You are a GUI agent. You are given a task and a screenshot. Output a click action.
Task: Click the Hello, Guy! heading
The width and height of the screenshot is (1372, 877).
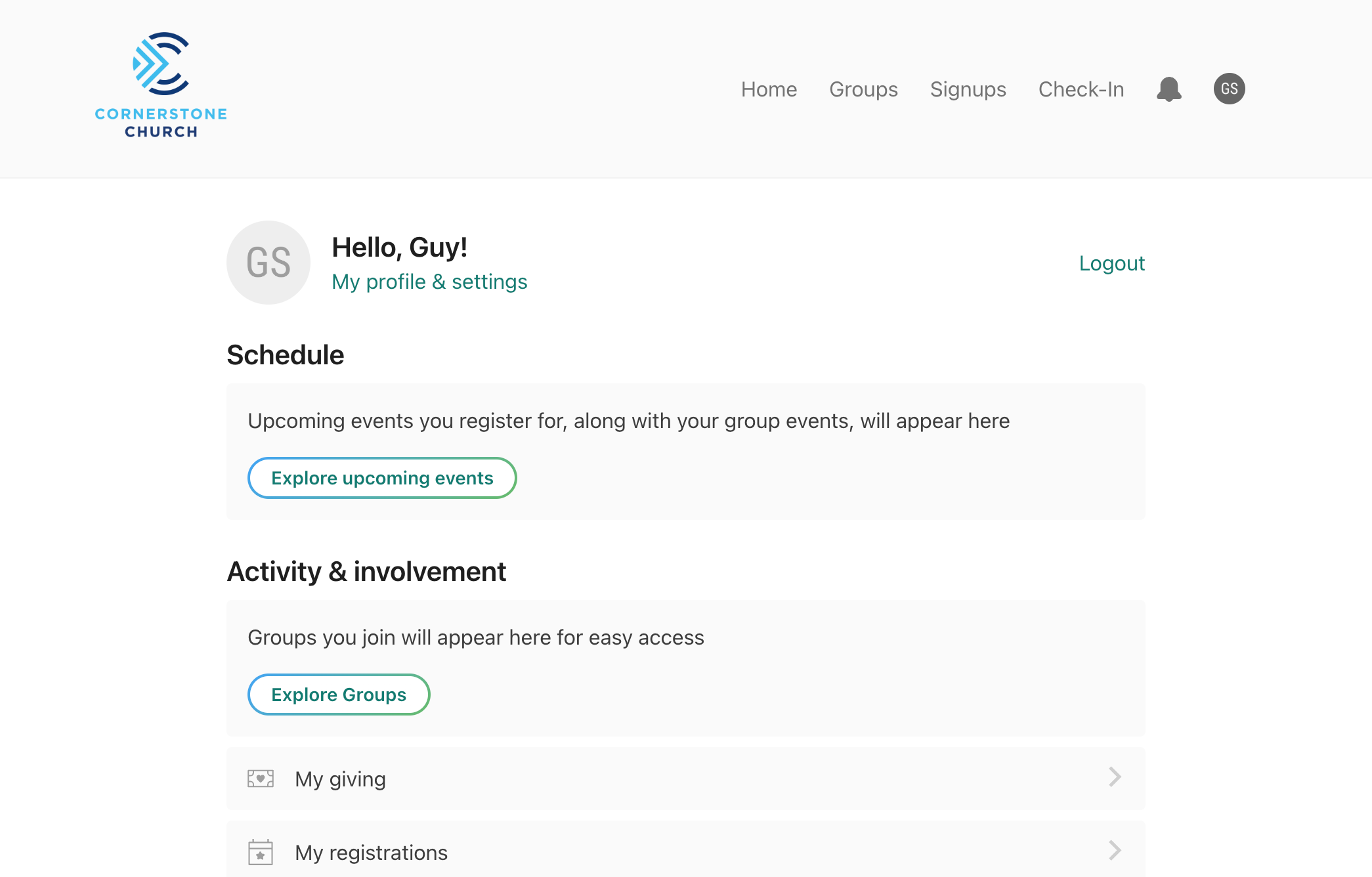tap(399, 247)
